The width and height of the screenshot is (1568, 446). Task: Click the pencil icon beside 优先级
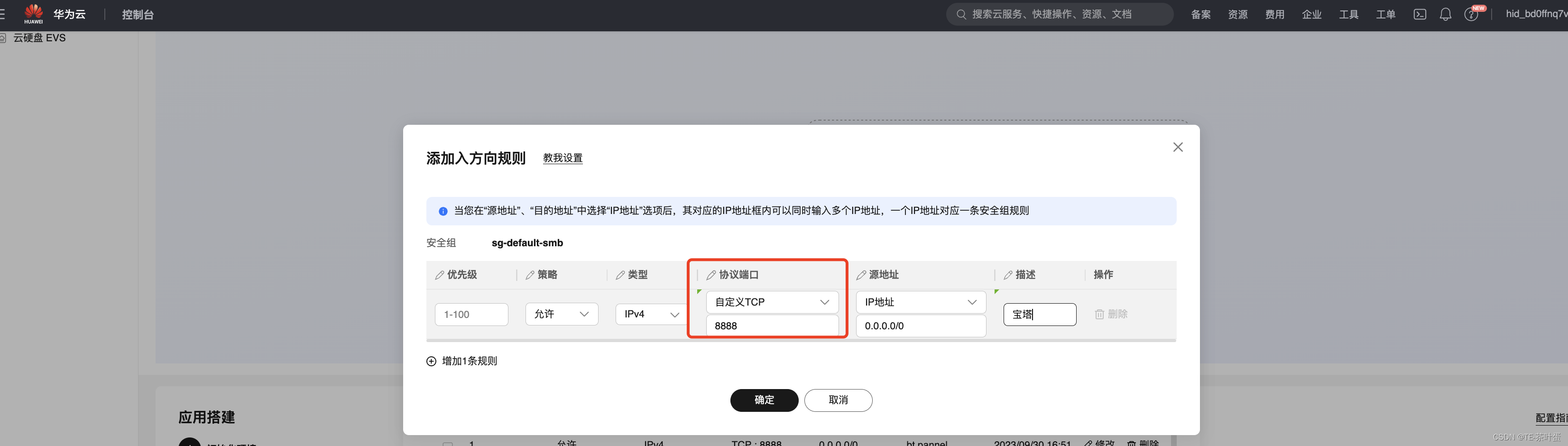coord(440,275)
